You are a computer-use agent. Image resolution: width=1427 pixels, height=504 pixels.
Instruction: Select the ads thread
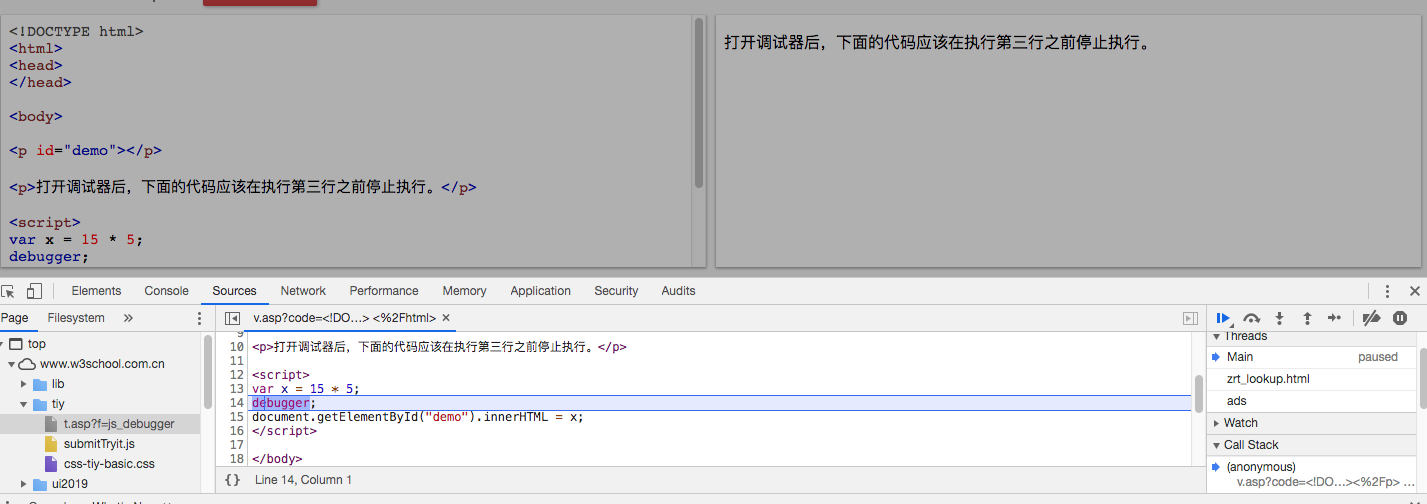1312,401
